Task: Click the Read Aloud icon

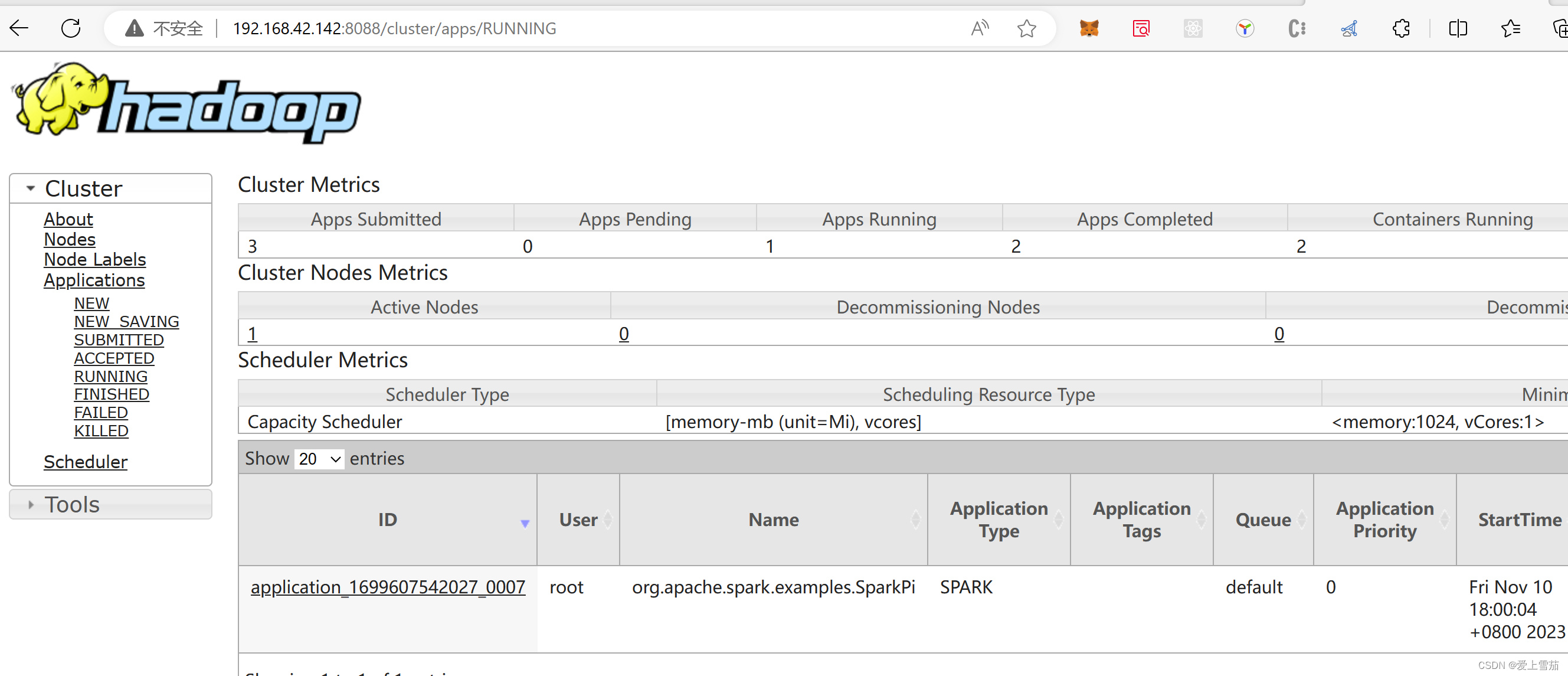Action: 980,28
